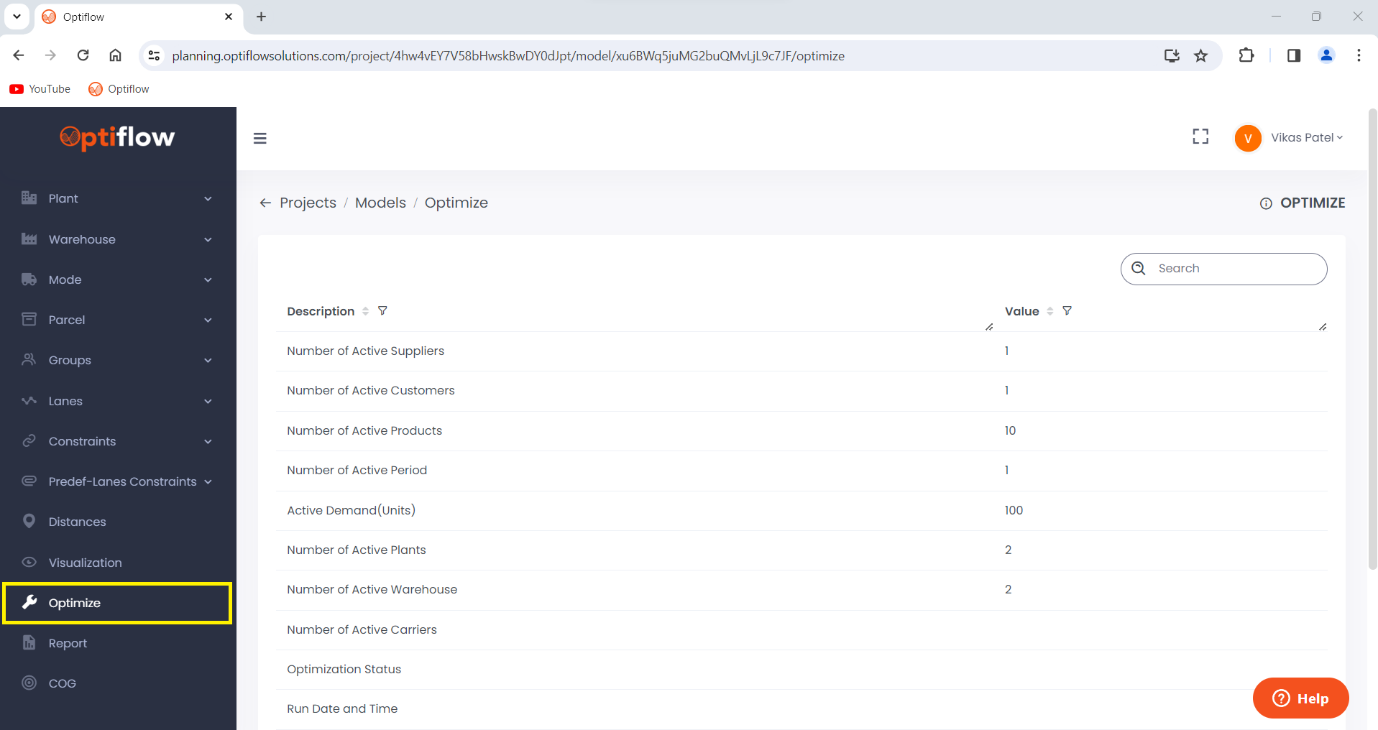
Task: Click inside the Search field
Action: [1223, 268]
